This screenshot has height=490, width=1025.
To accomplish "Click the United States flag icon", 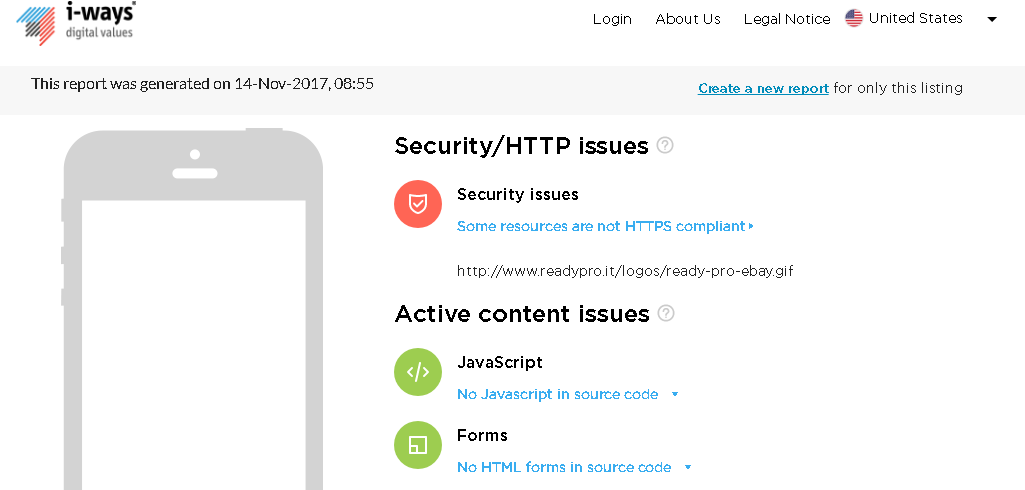I will point(854,18).
